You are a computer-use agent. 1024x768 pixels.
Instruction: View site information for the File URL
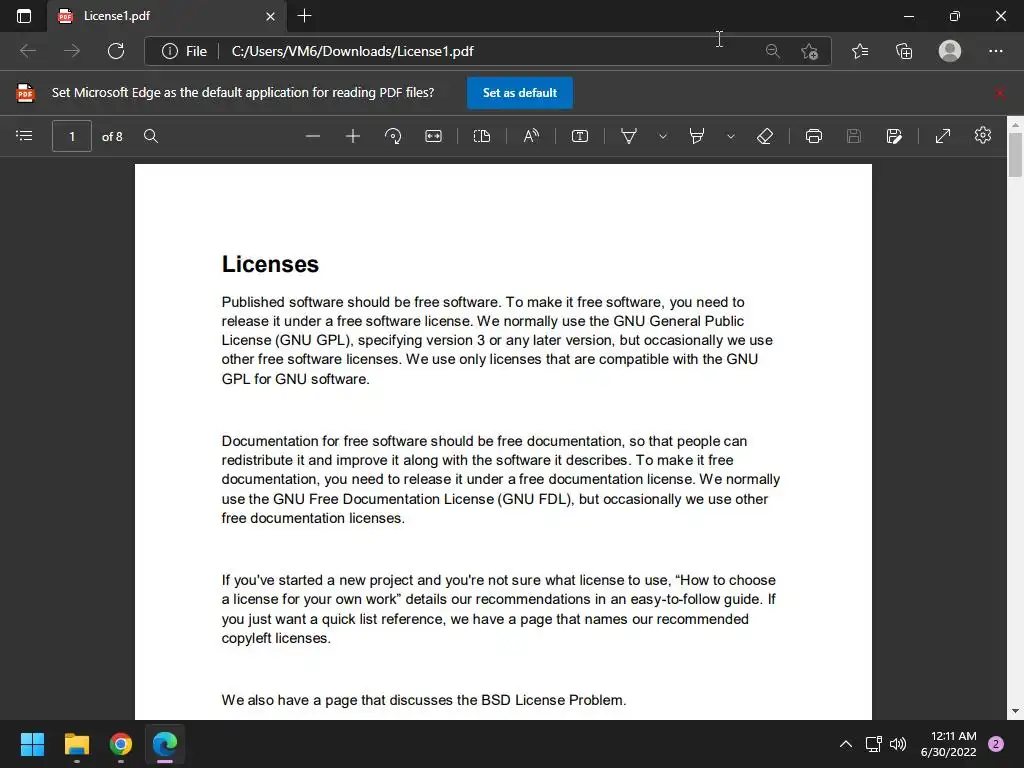click(x=185, y=51)
